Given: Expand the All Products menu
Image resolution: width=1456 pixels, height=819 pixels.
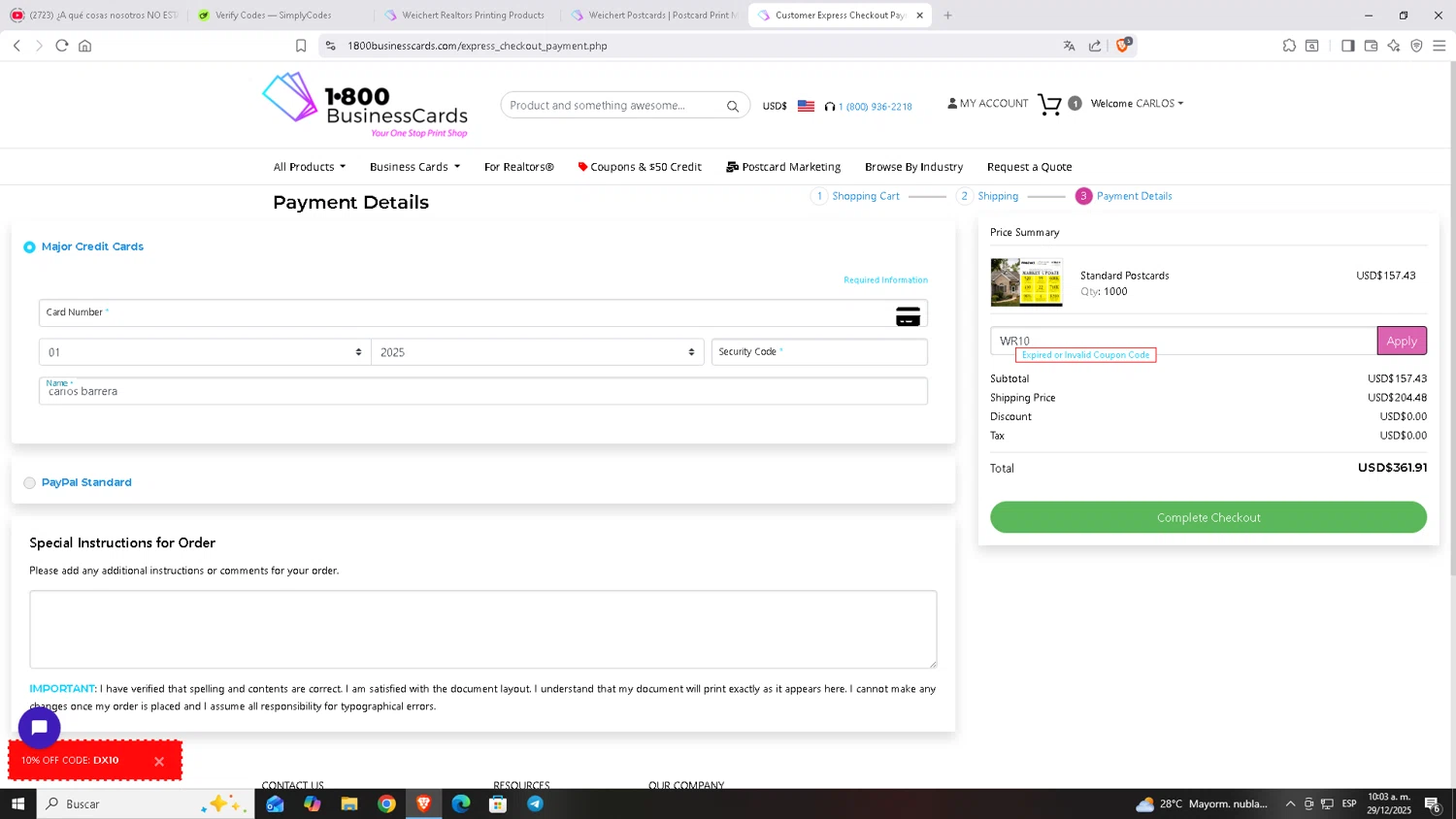Looking at the screenshot, I should click(x=310, y=167).
